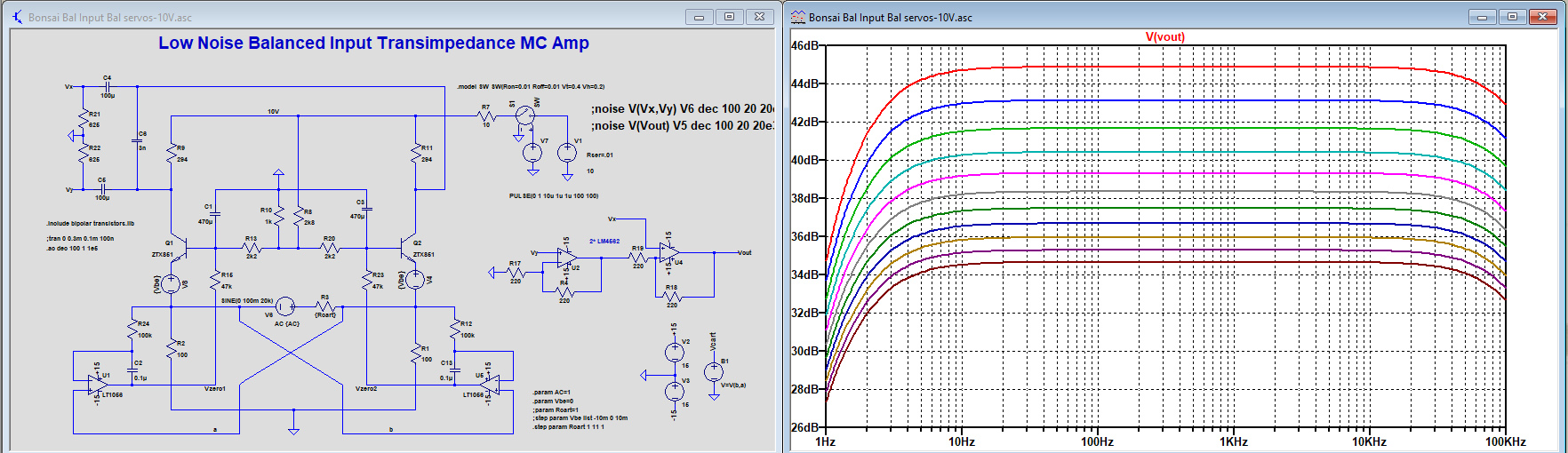Image resolution: width=1568 pixels, height=453 pixels.
Task: Select resistor R13 2k2
Action: click(x=252, y=248)
